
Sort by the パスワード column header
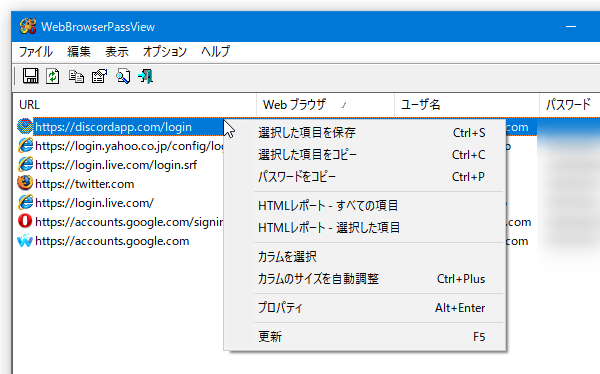coord(570,105)
